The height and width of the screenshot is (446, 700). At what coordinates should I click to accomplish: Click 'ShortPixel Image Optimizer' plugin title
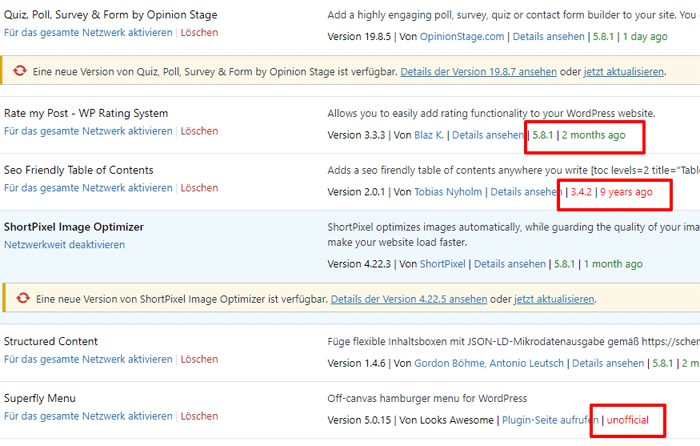74,227
